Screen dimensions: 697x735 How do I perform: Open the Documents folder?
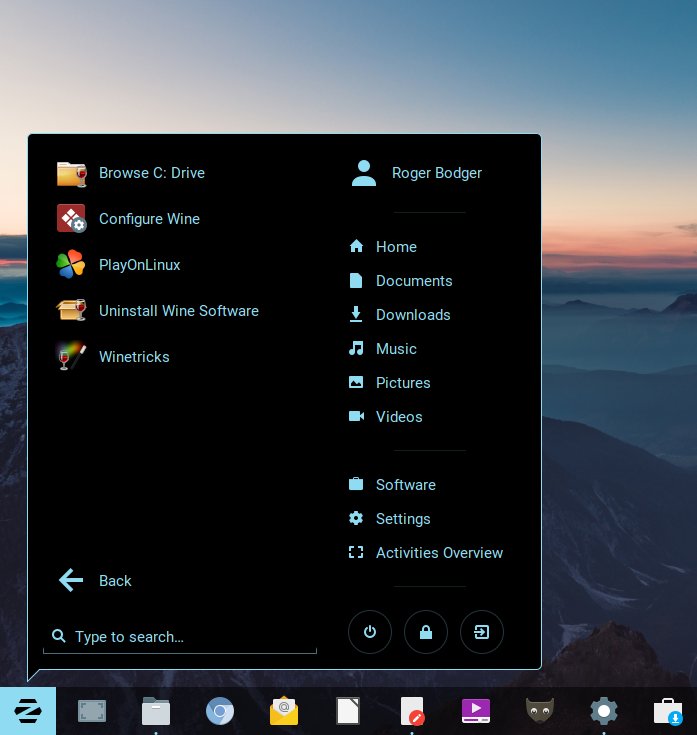tap(413, 281)
